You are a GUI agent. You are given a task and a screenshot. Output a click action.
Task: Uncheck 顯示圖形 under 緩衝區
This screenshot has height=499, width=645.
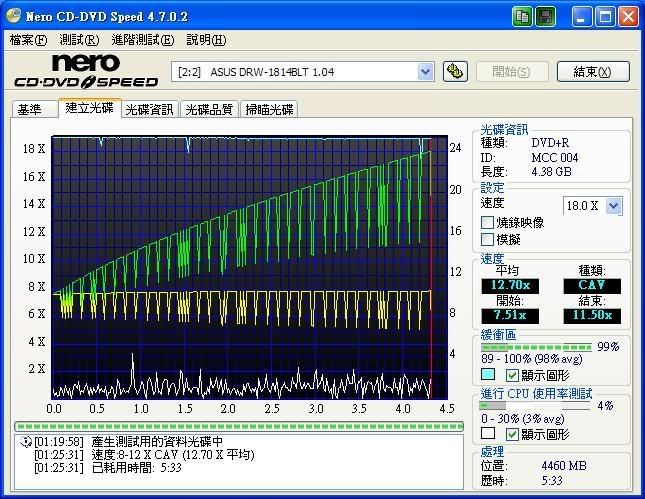512,375
